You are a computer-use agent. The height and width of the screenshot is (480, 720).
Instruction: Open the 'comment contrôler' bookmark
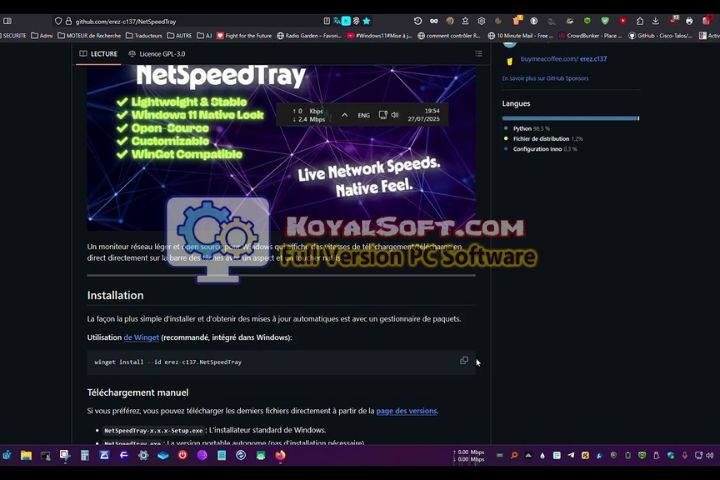tap(449, 35)
